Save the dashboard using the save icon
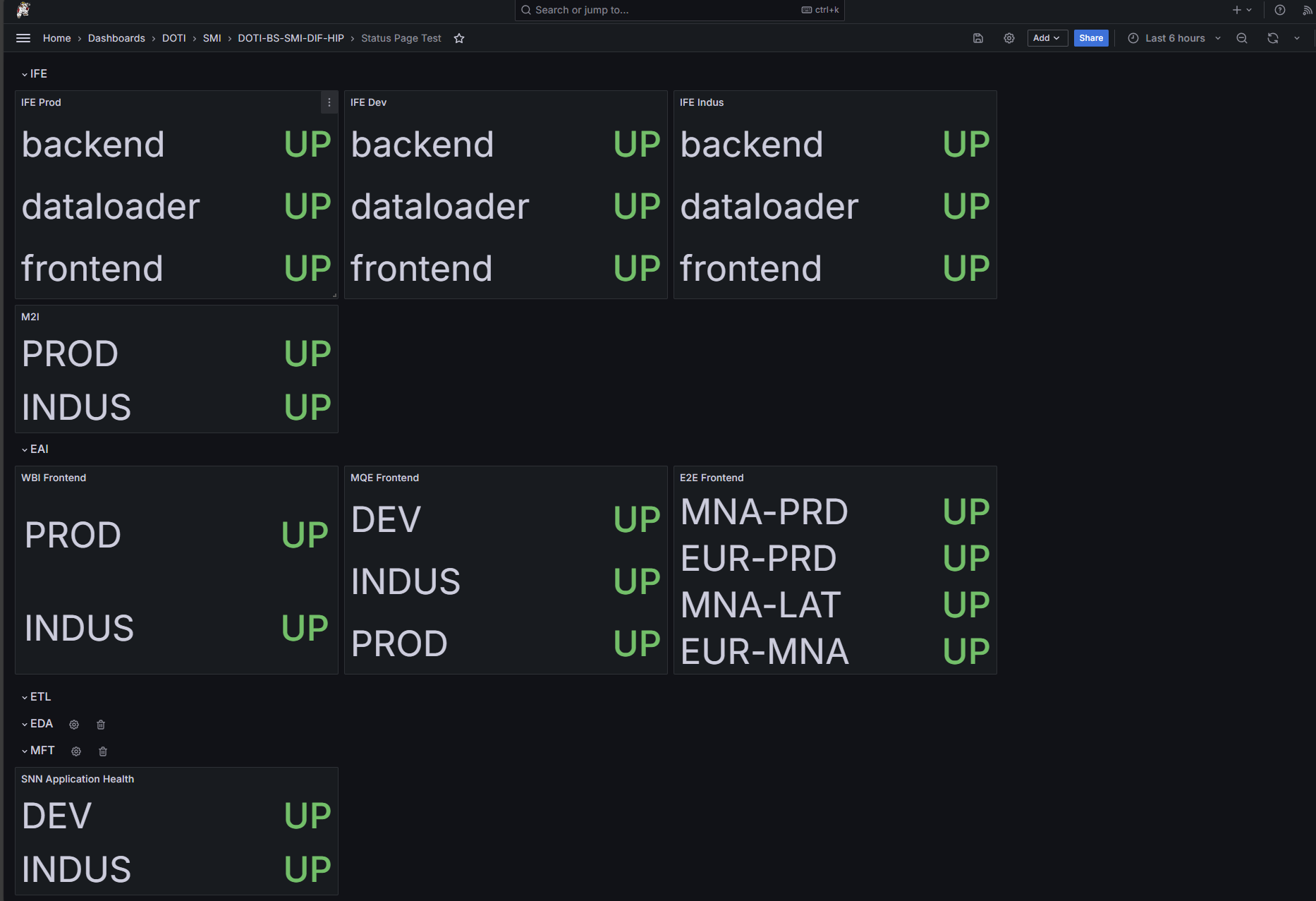Image resolution: width=1316 pixels, height=901 pixels. [x=978, y=38]
